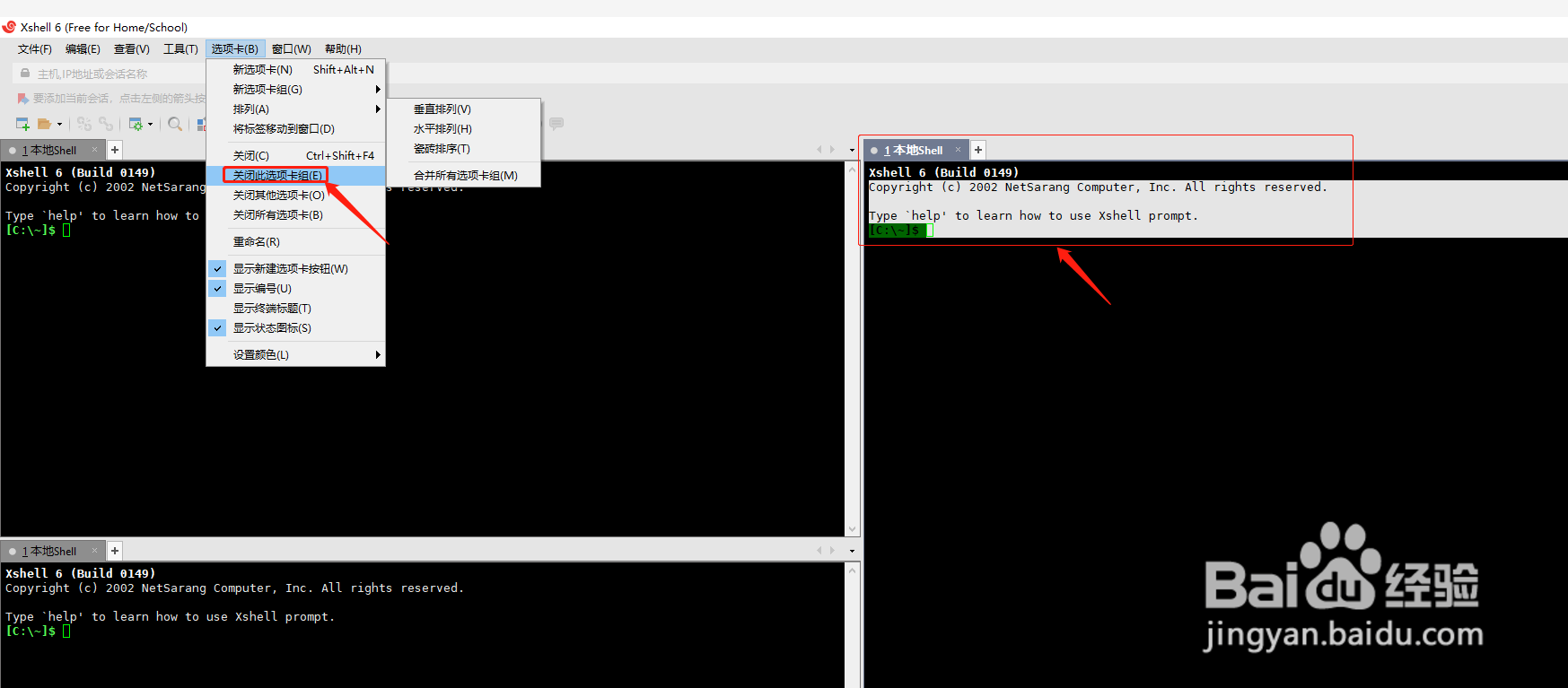Toggle 显示新建选项卡按钮(W) option

pyautogui.click(x=296, y=268)
